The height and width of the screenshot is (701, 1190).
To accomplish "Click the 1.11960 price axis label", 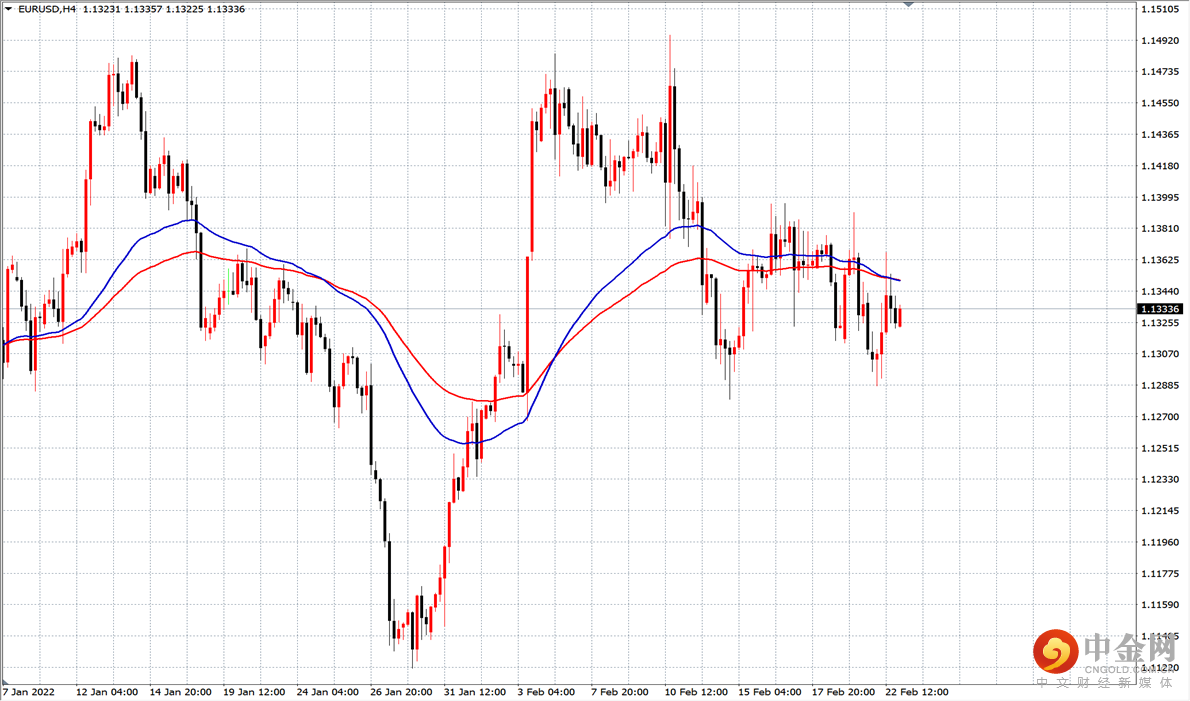I will (x=1160, y=542).
